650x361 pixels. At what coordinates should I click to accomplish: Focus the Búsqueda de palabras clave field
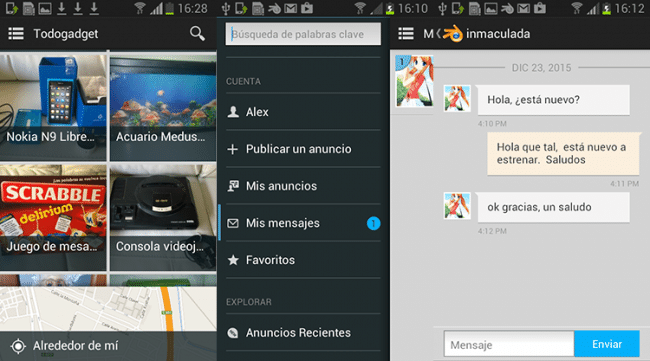pyautogui.click(x=303, y=34)
